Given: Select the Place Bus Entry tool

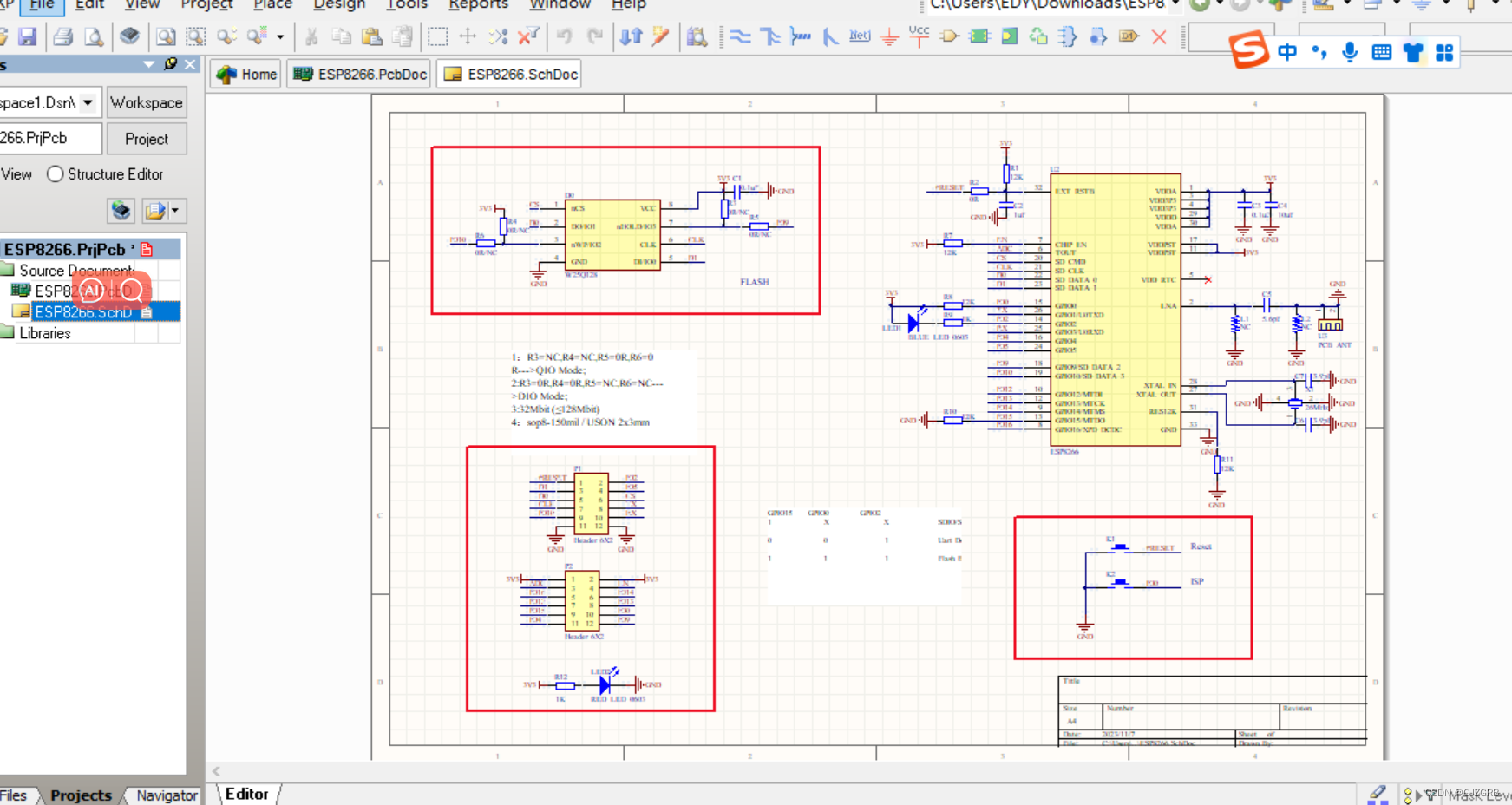Looking at the screenshot, I should click(x=830, y=36).
